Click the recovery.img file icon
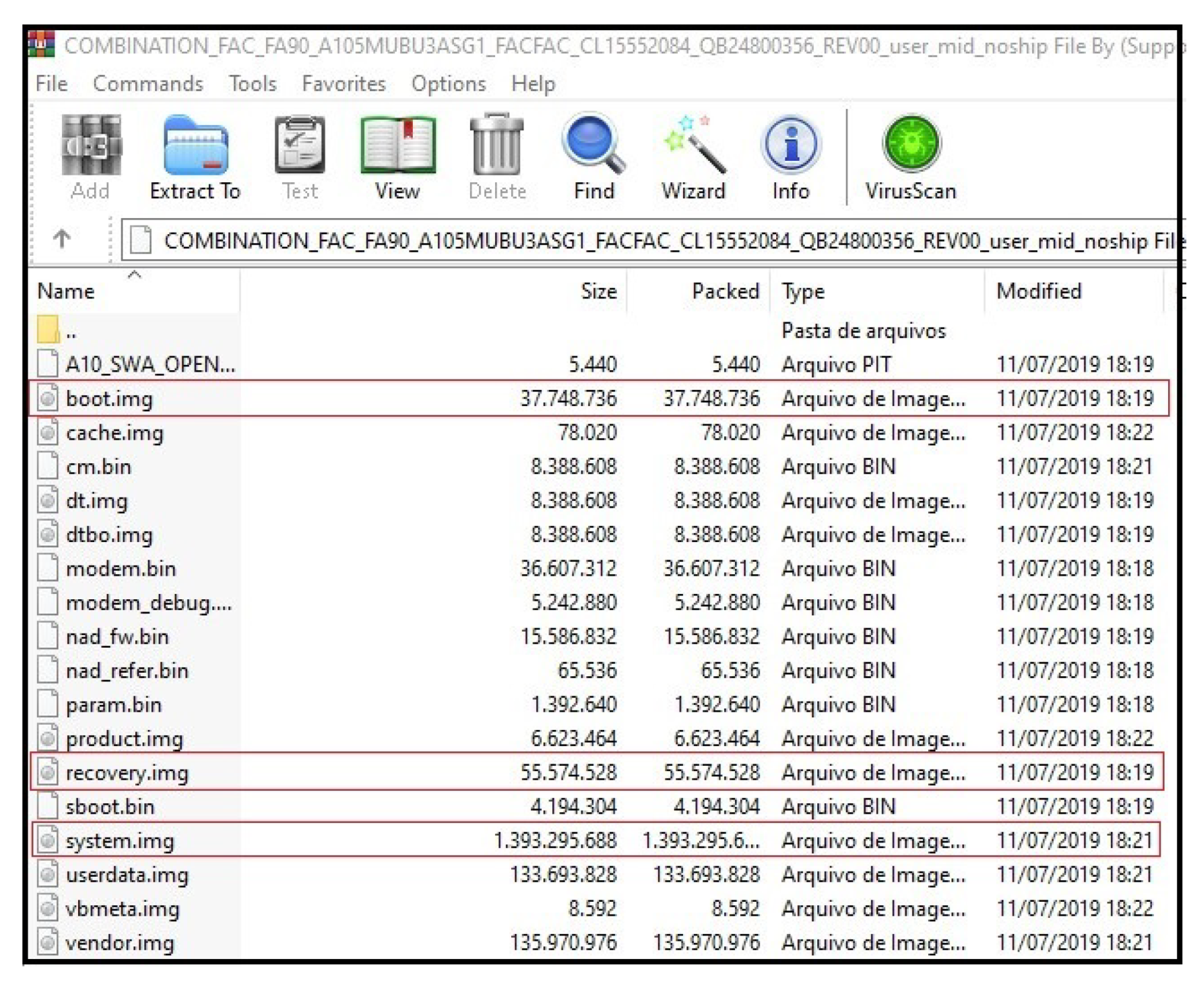Screen dimensions: 1204x985 pyautogui.click(x=48, y=772)
